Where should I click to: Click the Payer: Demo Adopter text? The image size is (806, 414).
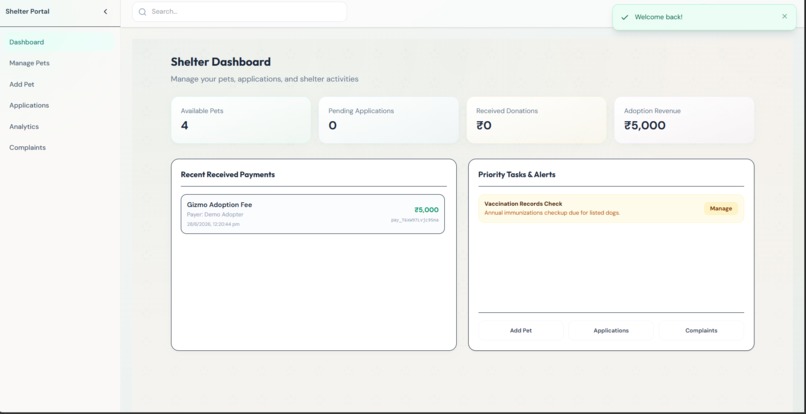point(215,214)
